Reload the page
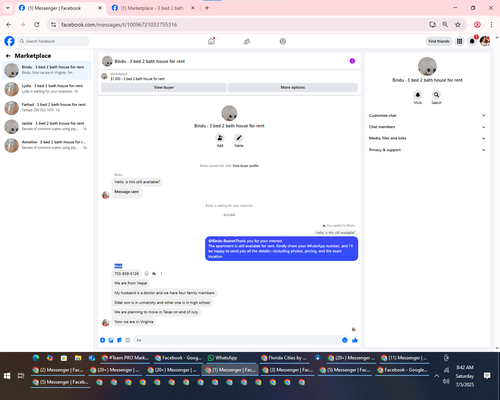 37,24
